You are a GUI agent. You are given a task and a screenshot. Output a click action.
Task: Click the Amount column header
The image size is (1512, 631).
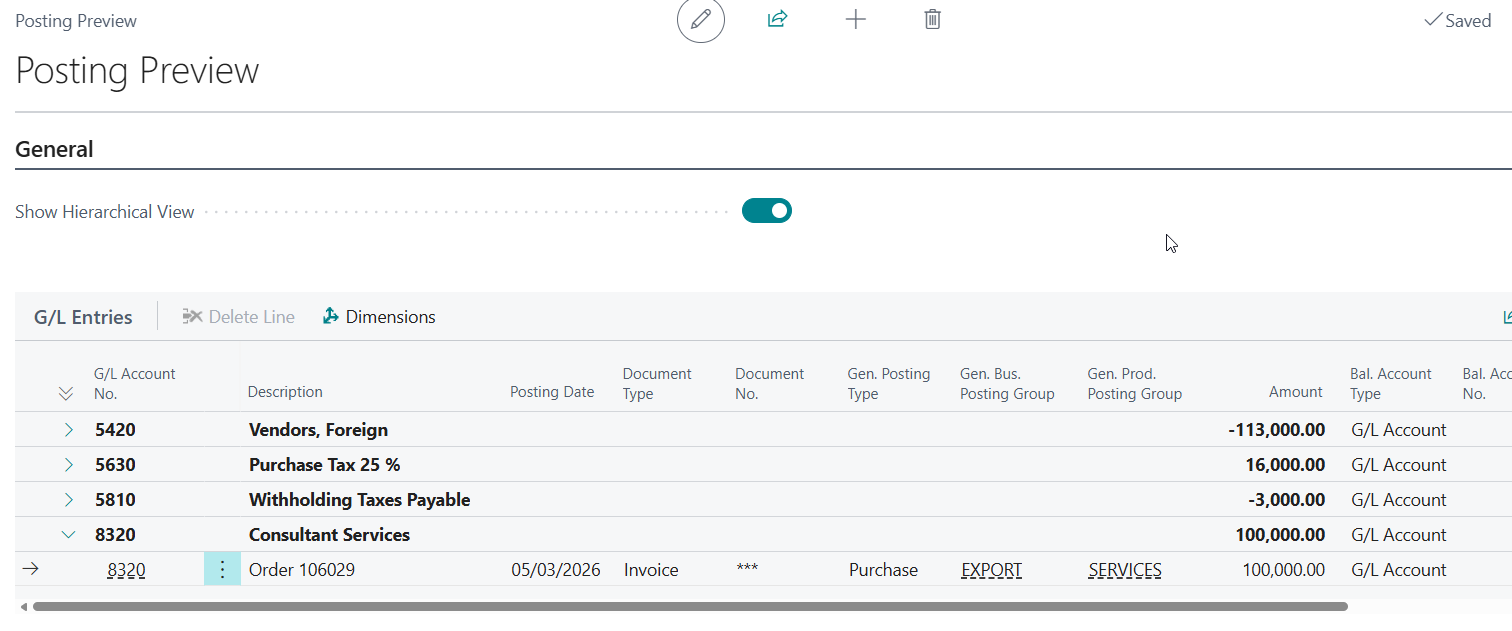[x=1295, y=392]
